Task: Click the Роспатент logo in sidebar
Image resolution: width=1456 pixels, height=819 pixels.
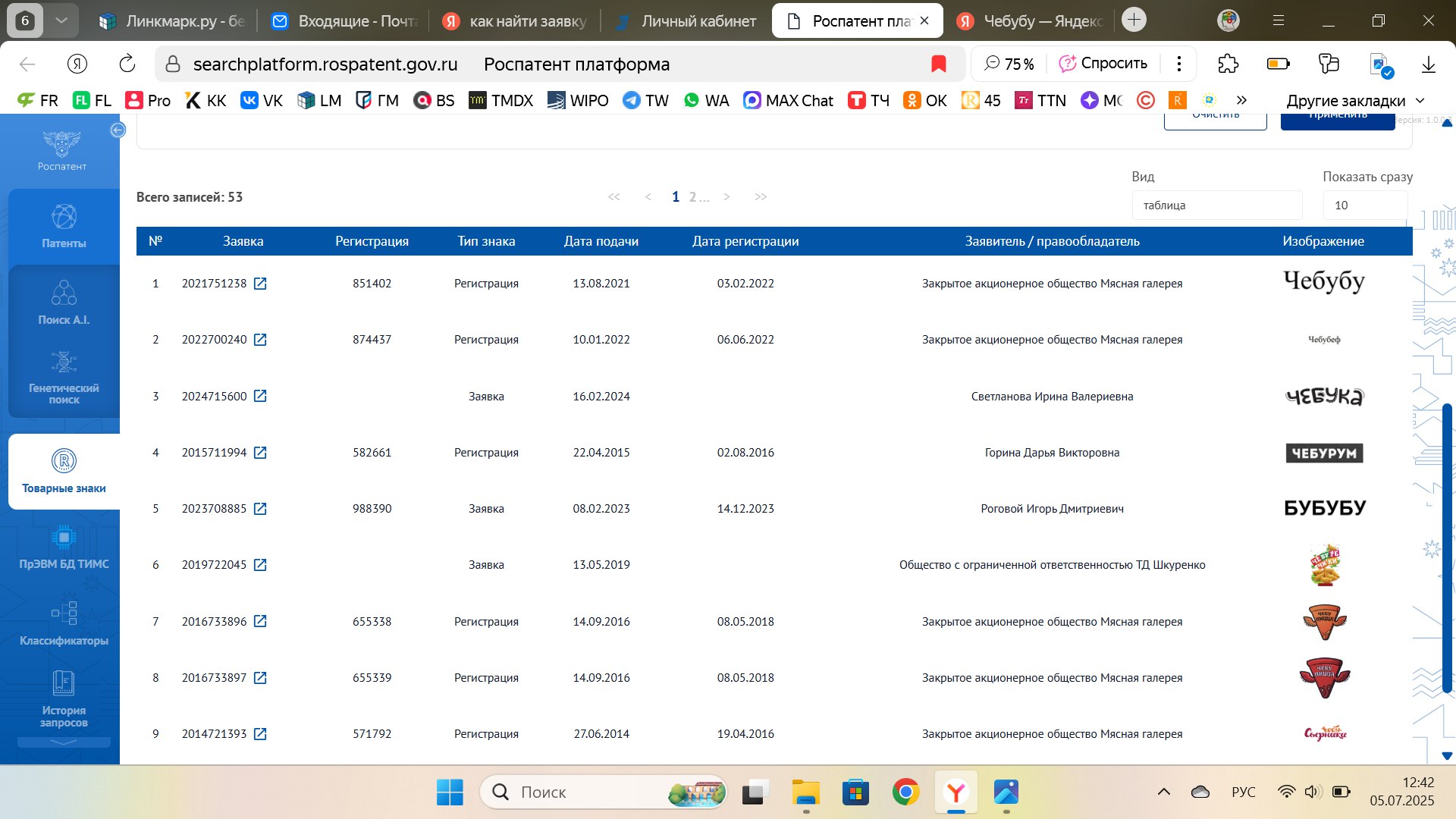Action: 62,150
